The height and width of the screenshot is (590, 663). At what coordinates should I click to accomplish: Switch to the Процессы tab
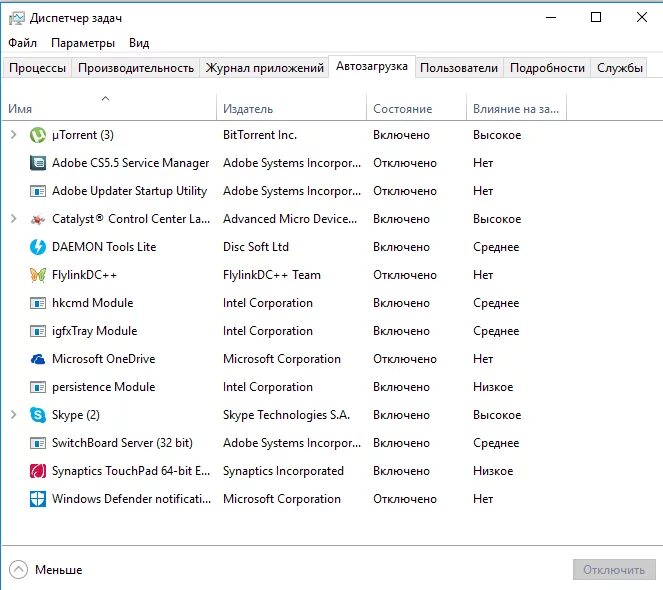coord(37,68)
